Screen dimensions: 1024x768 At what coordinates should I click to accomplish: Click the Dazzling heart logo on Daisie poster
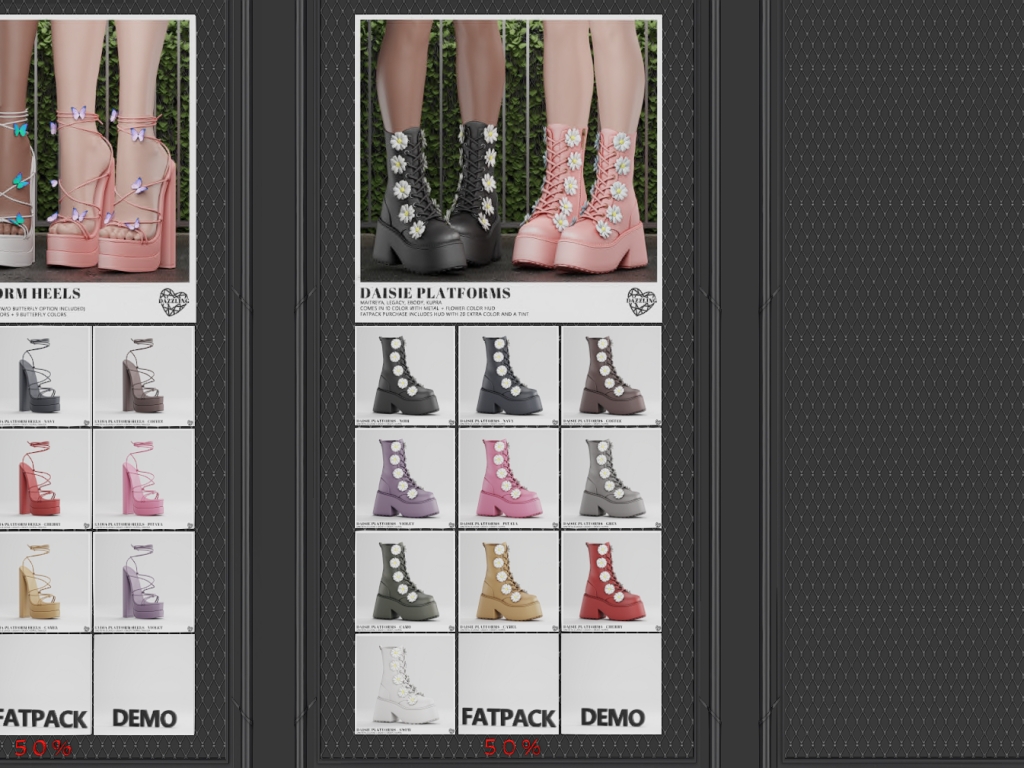[641, 302]
